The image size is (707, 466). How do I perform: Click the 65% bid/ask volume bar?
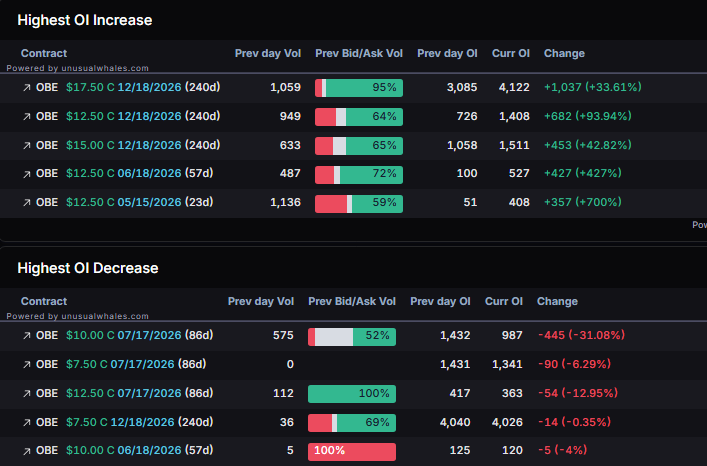tap(359, 146)
